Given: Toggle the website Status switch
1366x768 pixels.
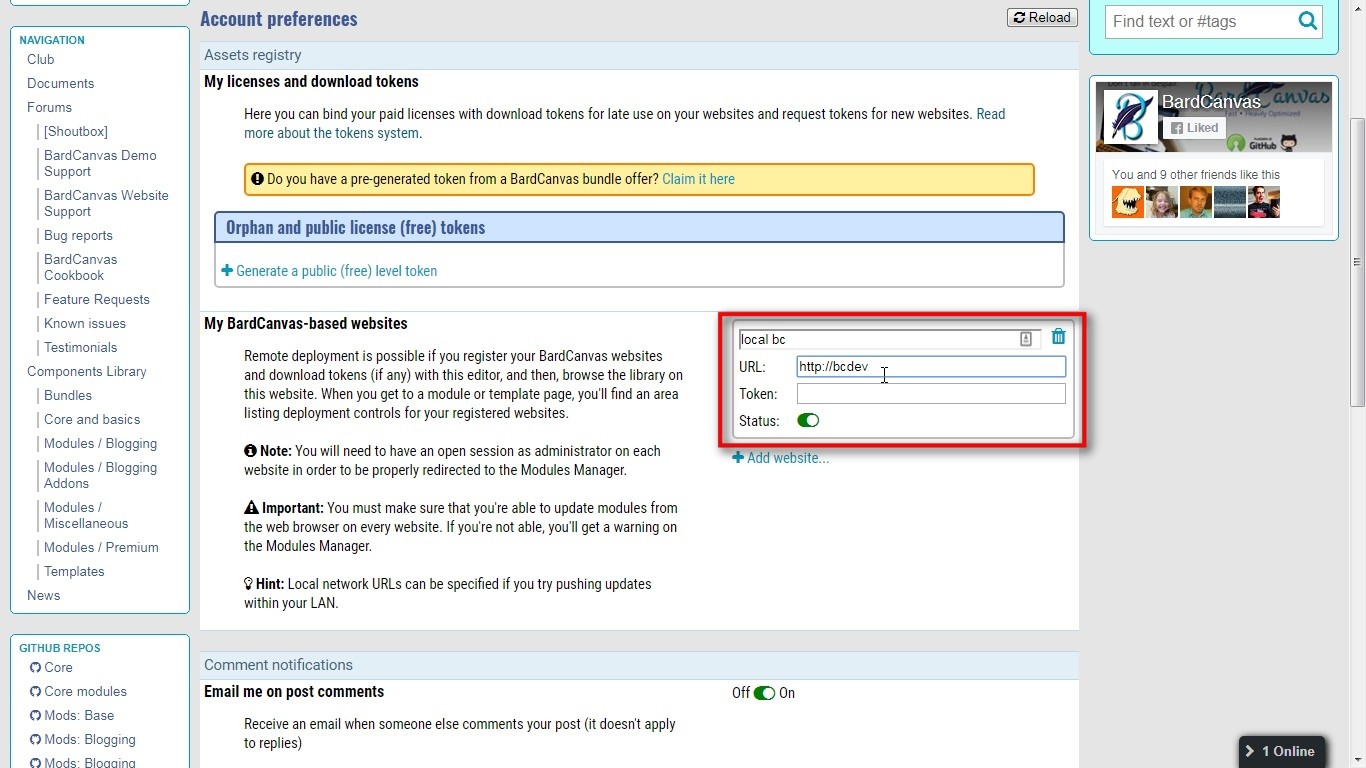Looking at the screenshot, I should pyautogui.click(x=808, y=421).
